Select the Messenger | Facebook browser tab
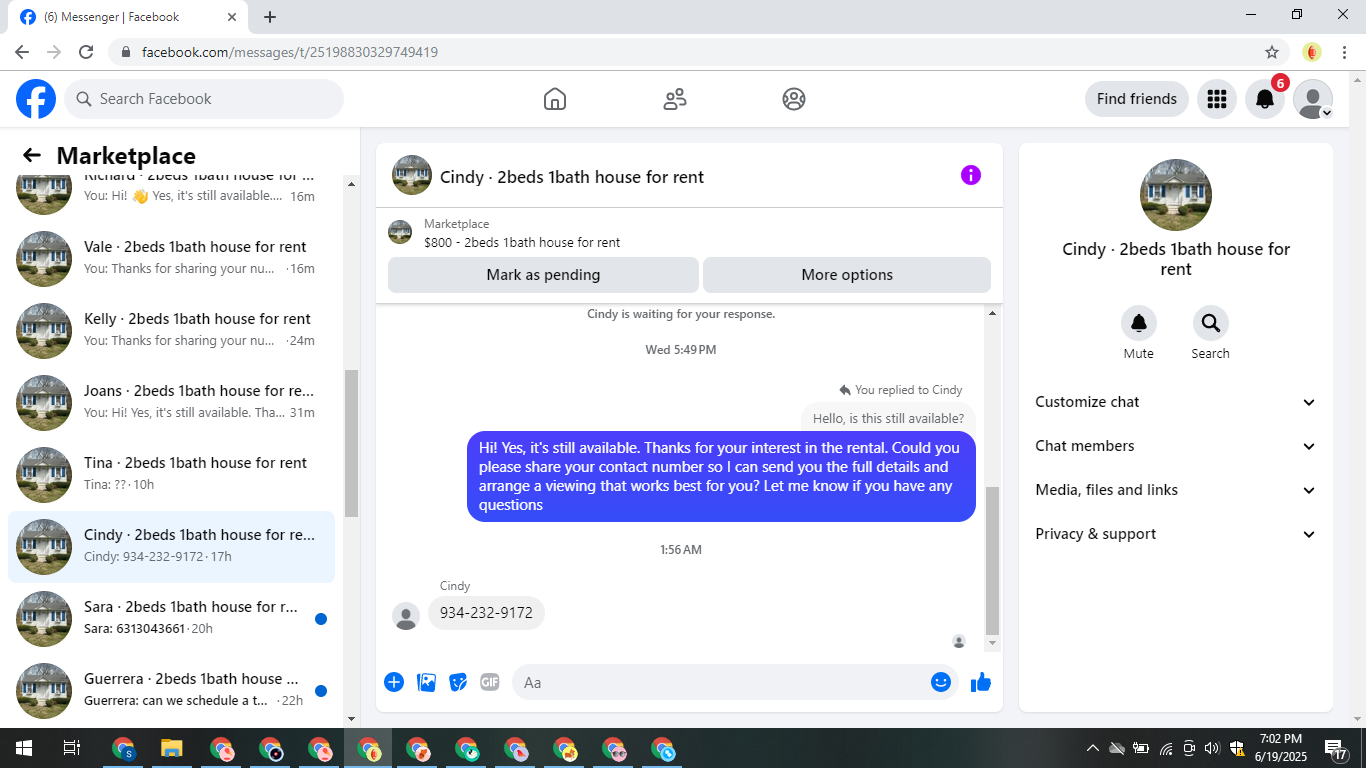Image resolution: width=1366 pixels, height=768 pixels. [x=126, y=17]
